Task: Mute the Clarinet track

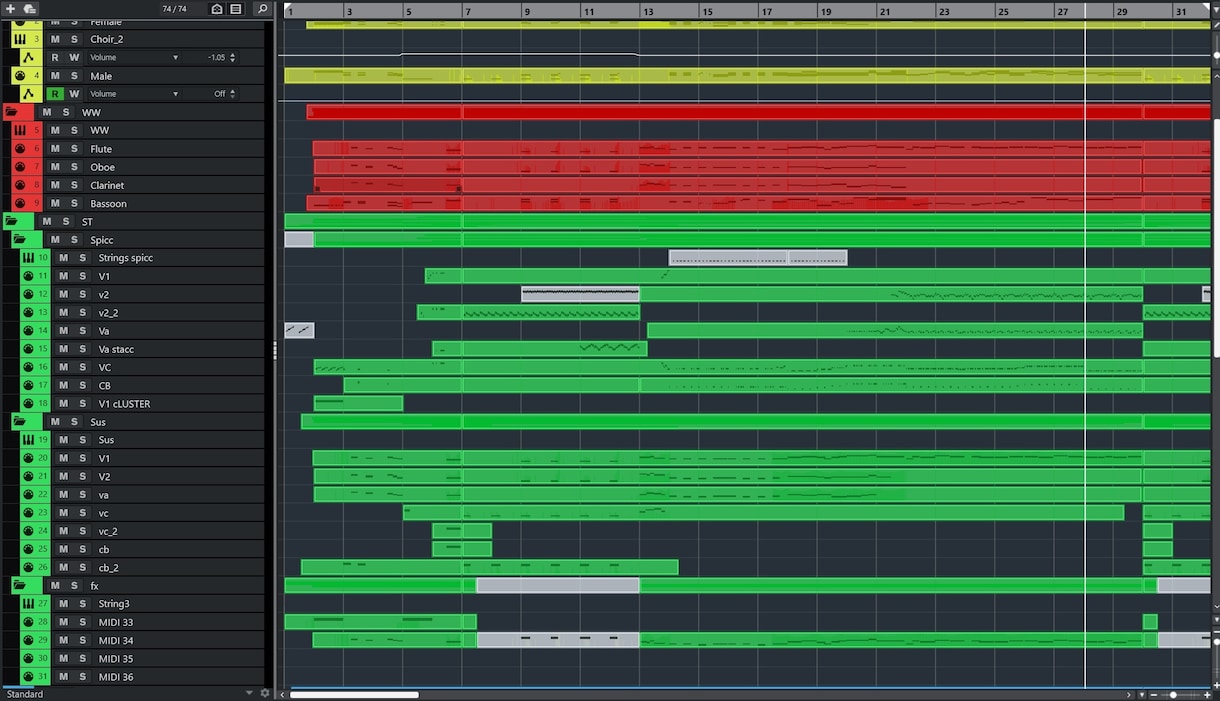Action: point(55,185)
